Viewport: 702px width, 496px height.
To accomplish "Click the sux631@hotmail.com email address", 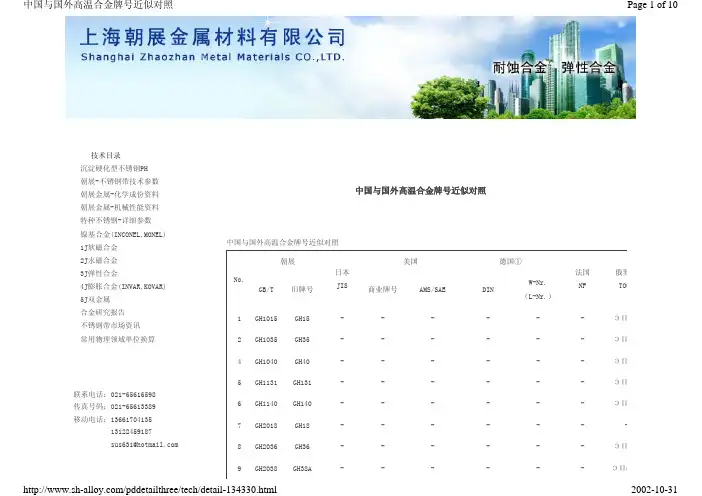I will [143, 445].
